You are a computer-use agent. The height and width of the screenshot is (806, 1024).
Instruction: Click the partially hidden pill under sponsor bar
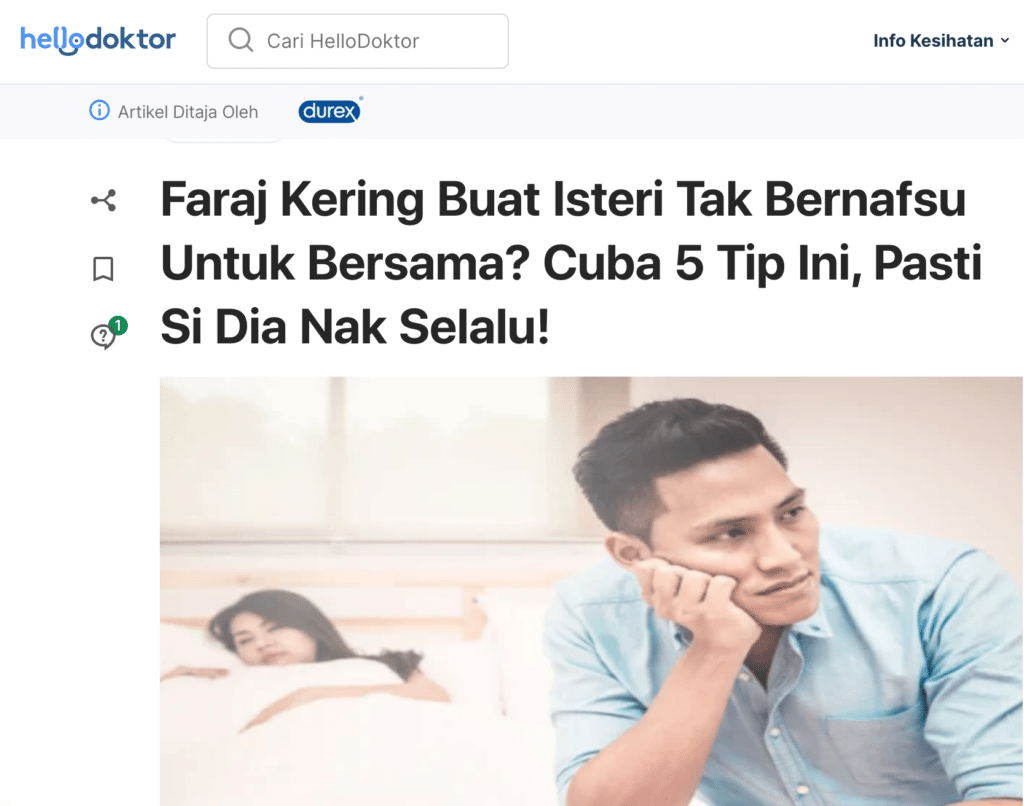[x=224, y=139]
